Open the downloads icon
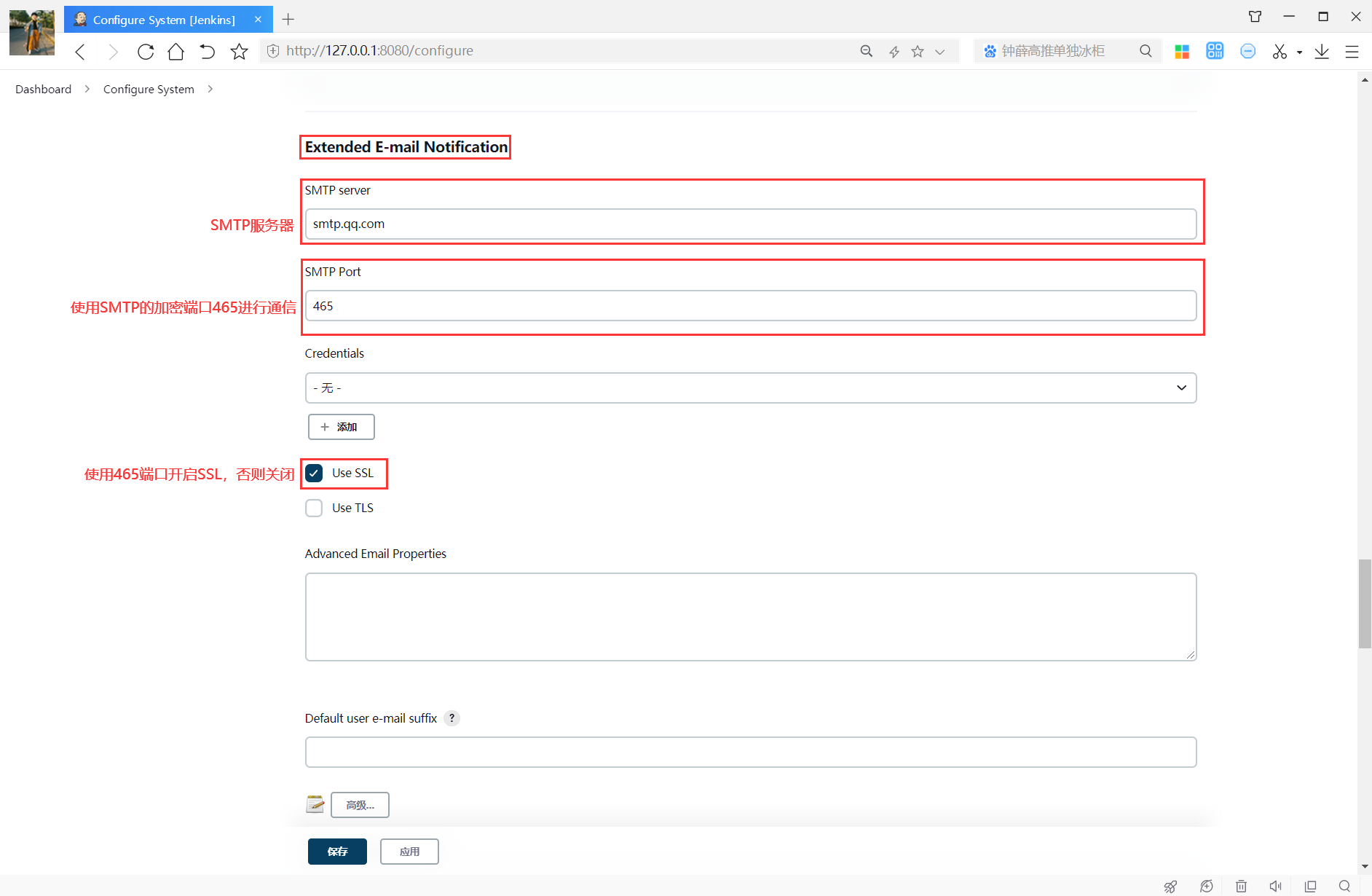The image size is (1372, 896). click(1322, 51)
